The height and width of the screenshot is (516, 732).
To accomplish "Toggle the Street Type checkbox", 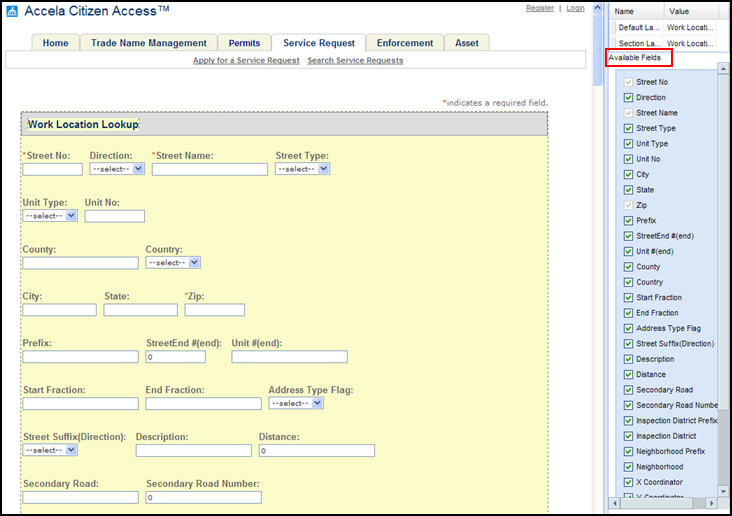I will click(x=628, y=128).
